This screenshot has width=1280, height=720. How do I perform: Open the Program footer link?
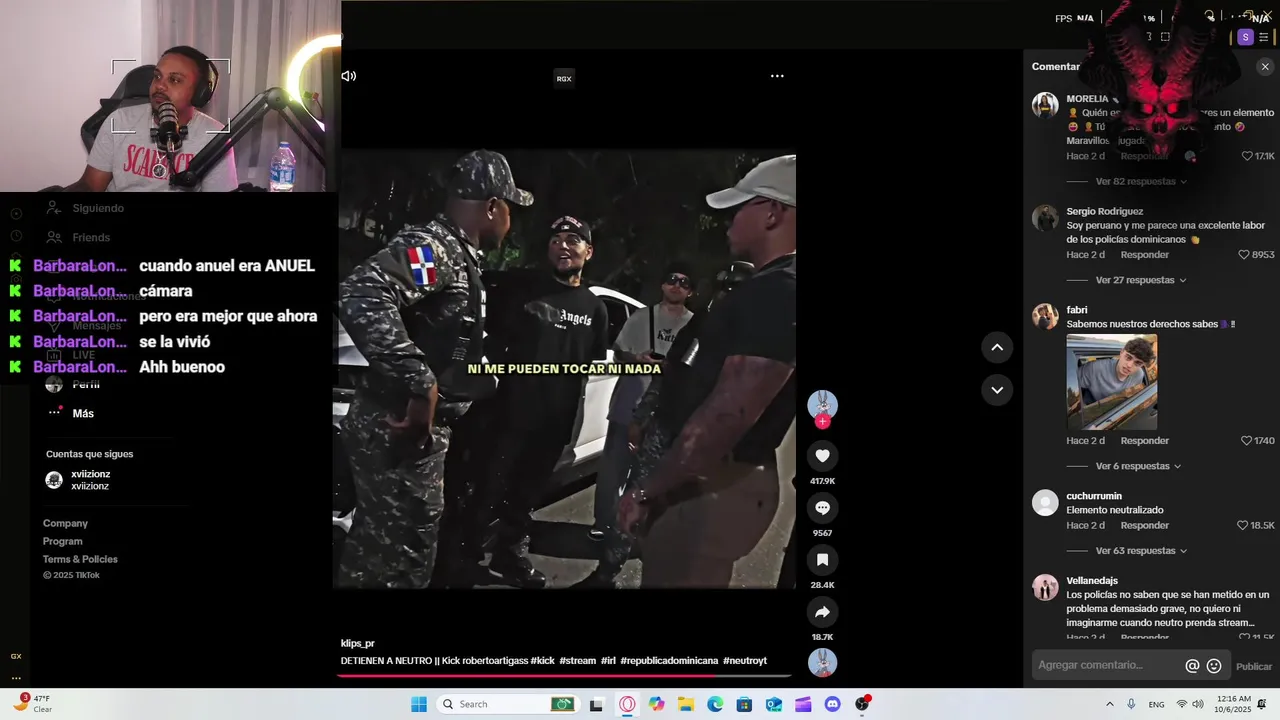[x=62, y=542]
